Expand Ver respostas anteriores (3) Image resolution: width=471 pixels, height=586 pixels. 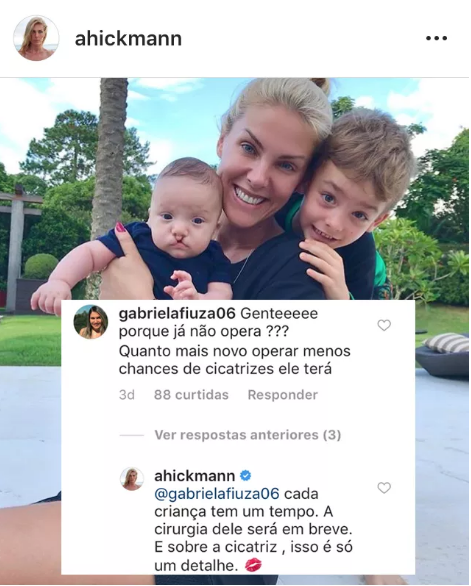click(248, 435)
